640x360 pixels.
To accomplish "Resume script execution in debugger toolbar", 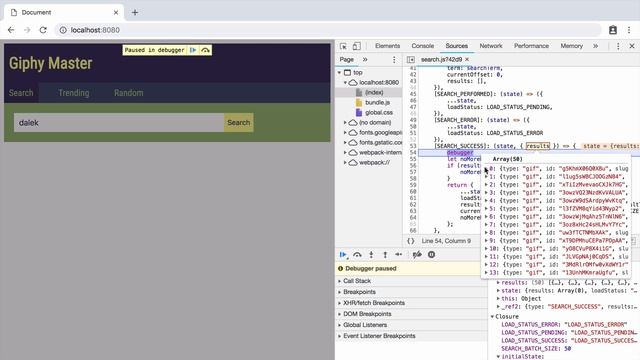I will click(343, 255).
